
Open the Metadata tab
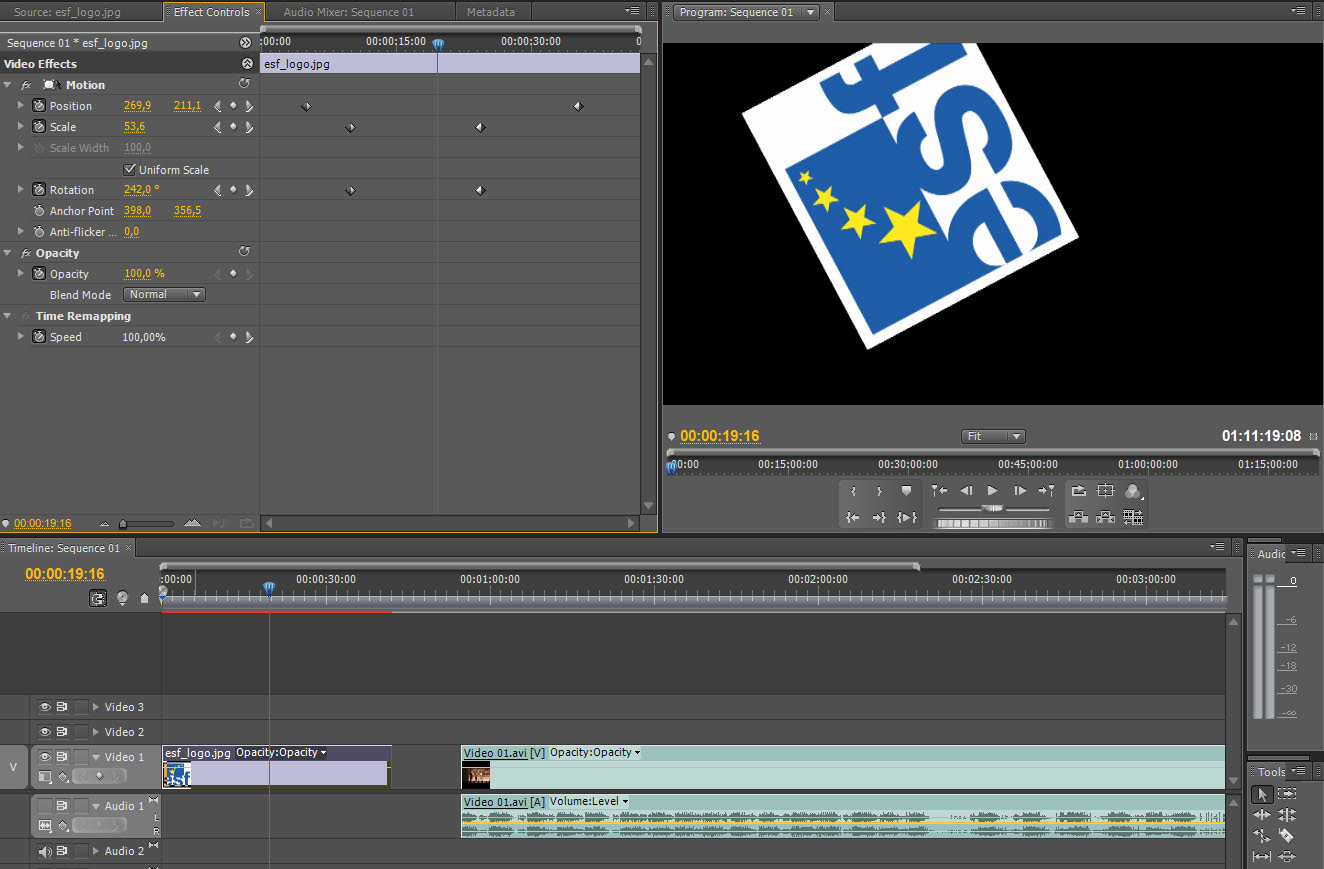pyautogui.click(x=491, y=12)
